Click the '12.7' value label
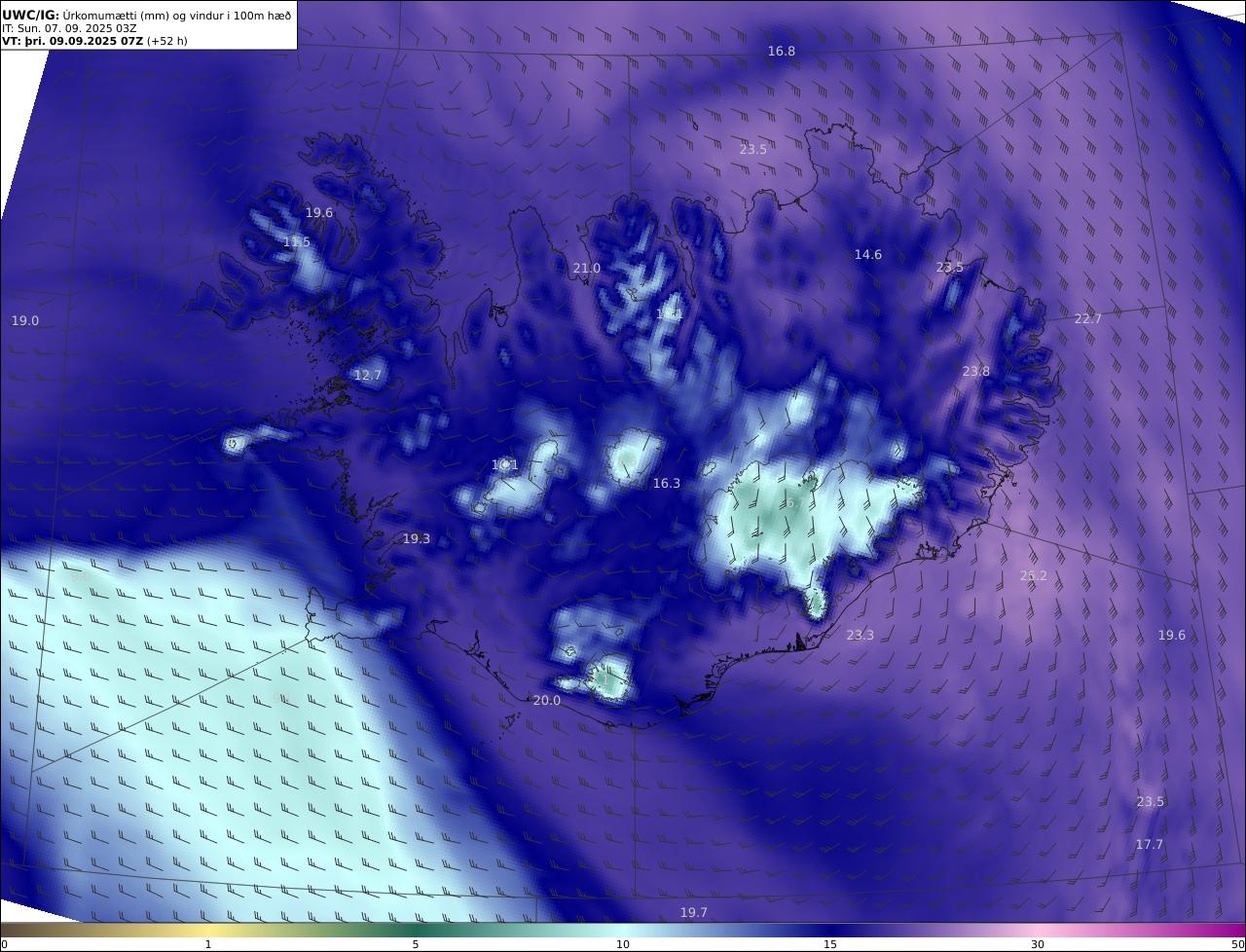 [x=368, y=376]
